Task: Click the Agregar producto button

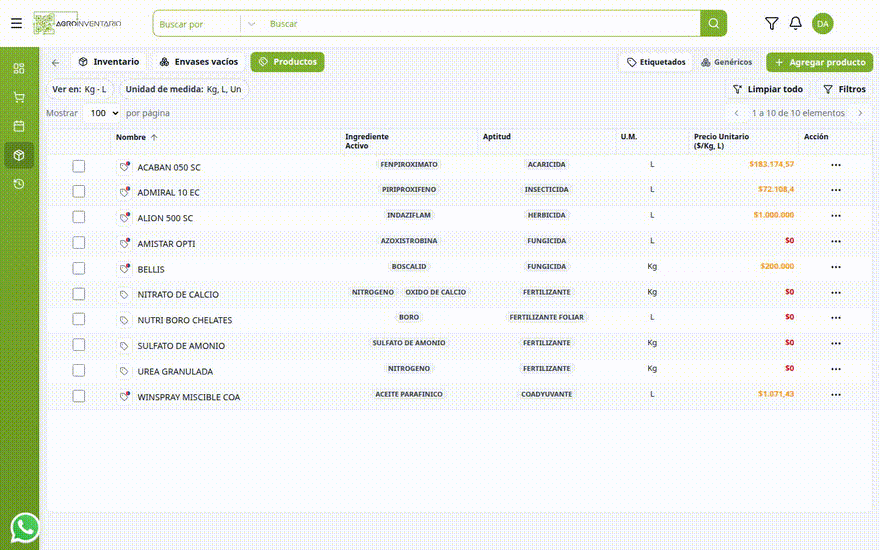Action: [819, 62]
